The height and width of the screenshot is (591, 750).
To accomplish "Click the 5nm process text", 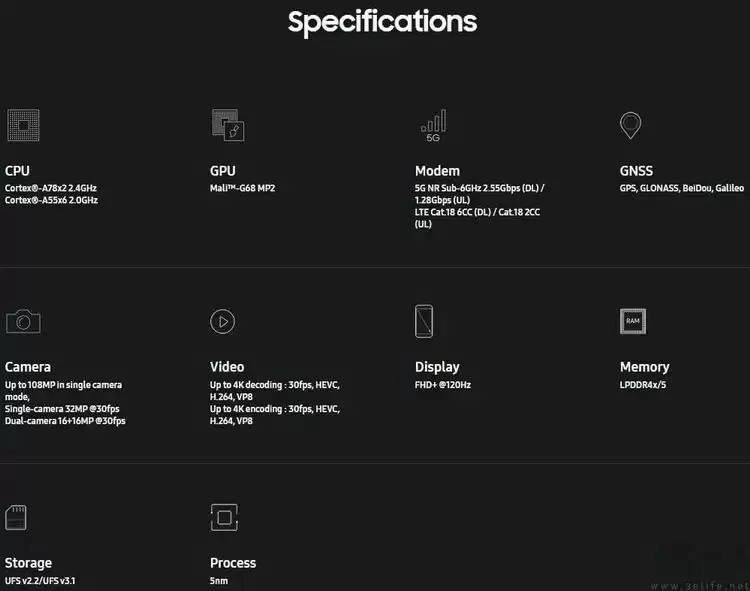I will [220, 580].
